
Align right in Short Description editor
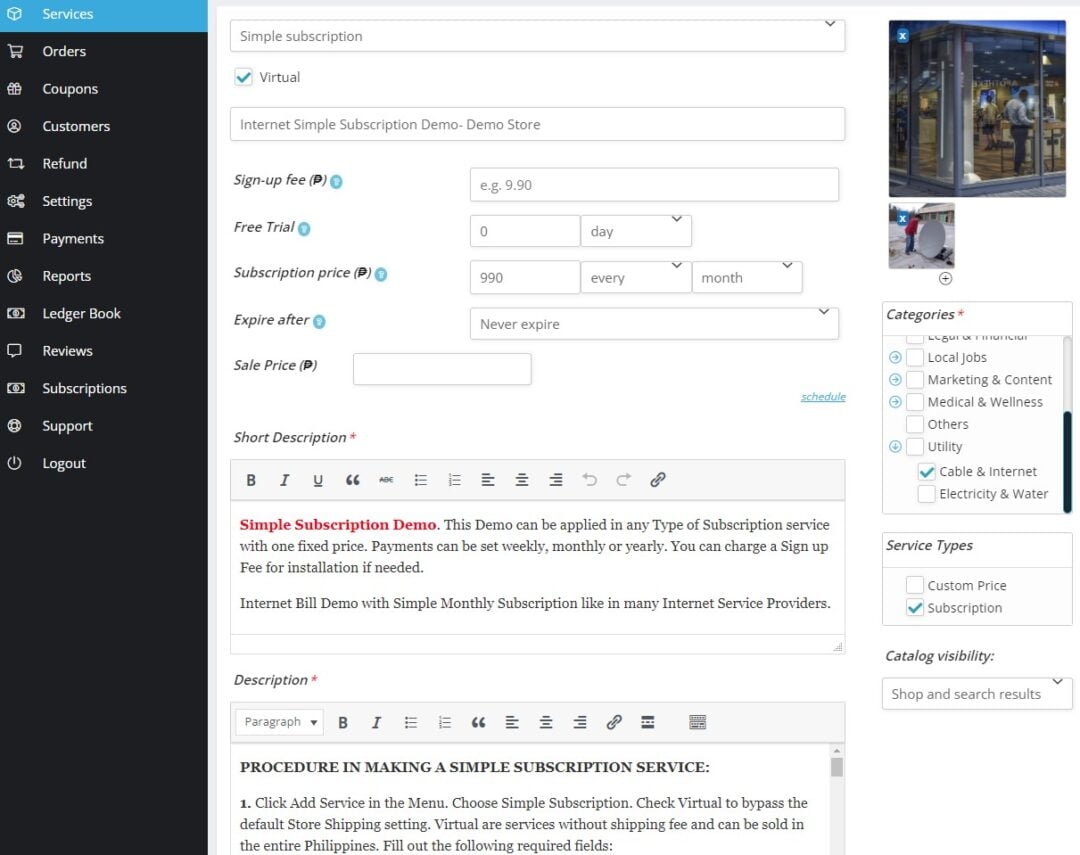pos(556,480)
